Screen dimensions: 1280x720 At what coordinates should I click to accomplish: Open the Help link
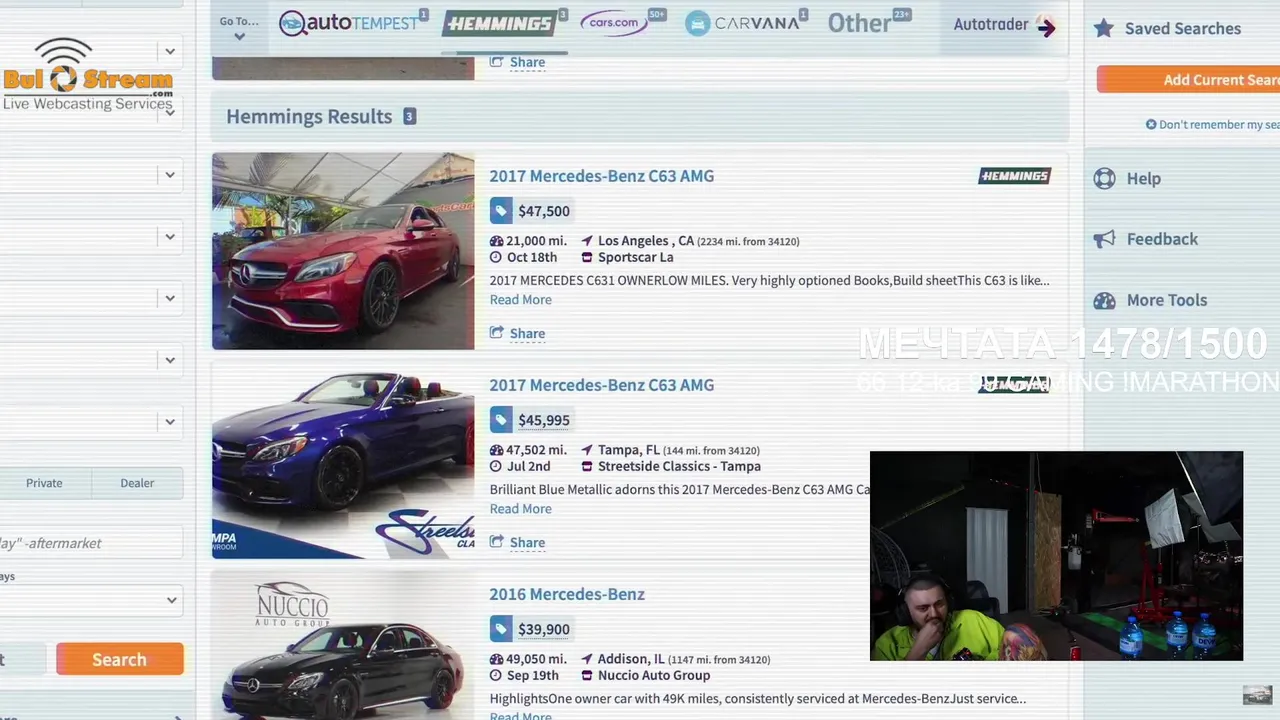(1143, 179)
